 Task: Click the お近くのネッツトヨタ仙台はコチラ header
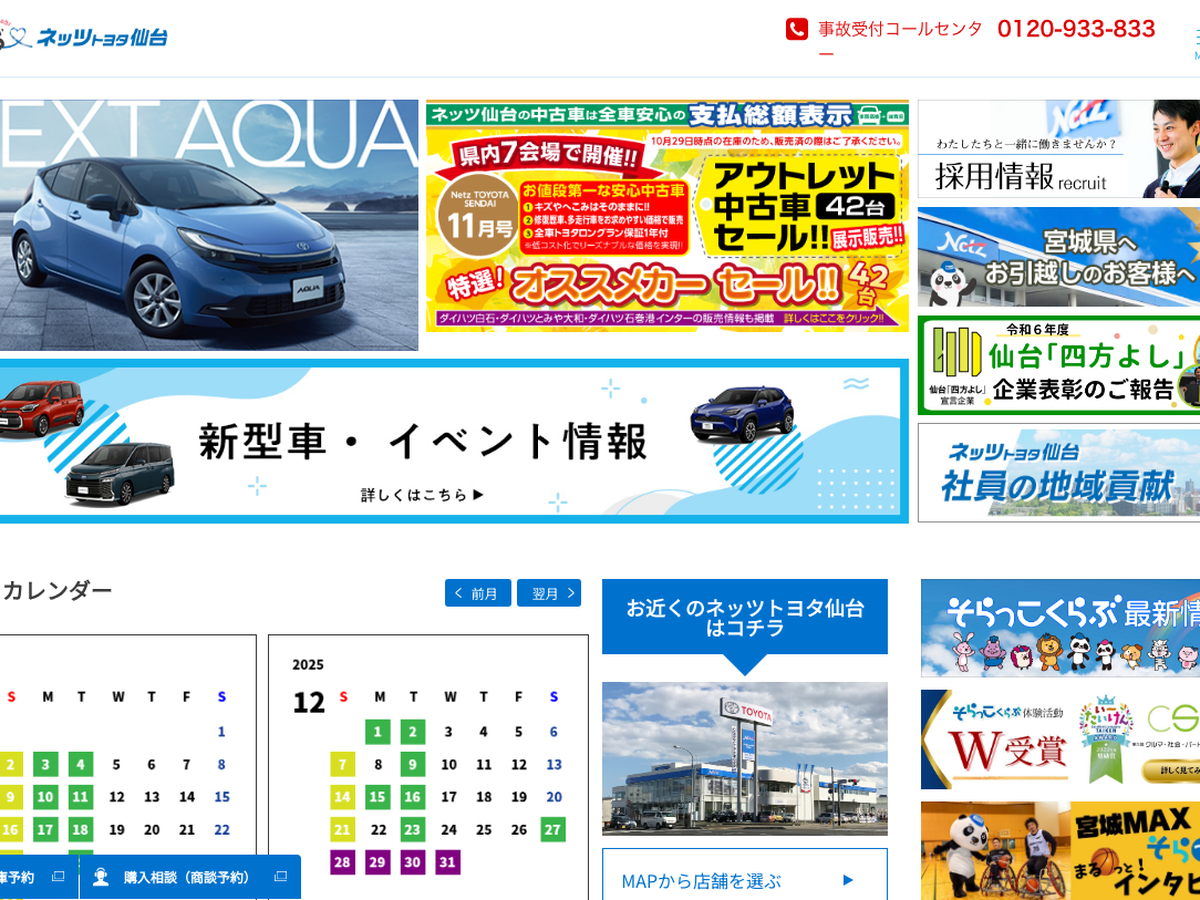pos(744,617)
